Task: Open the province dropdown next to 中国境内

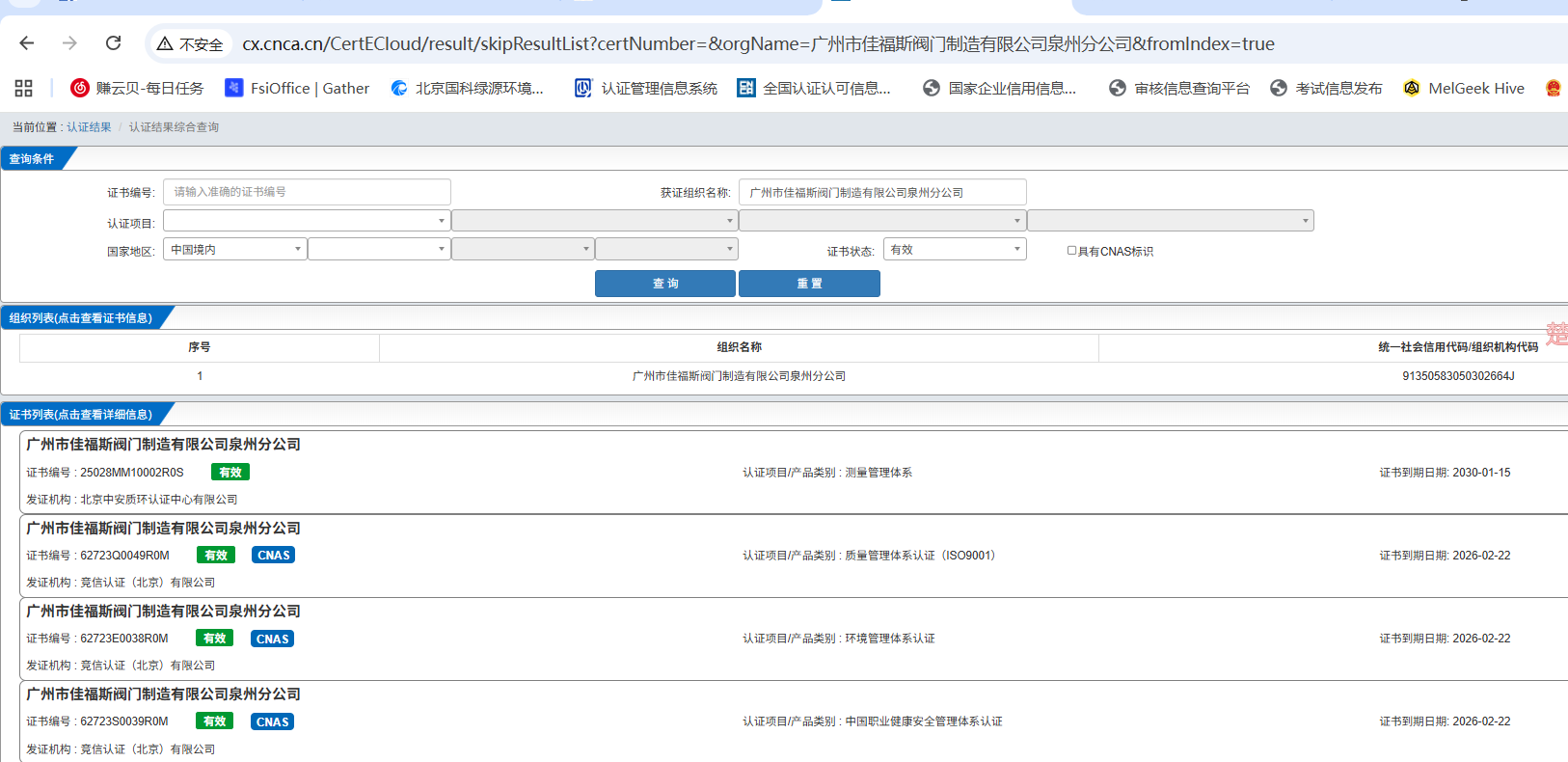Action: coord(379,249)
